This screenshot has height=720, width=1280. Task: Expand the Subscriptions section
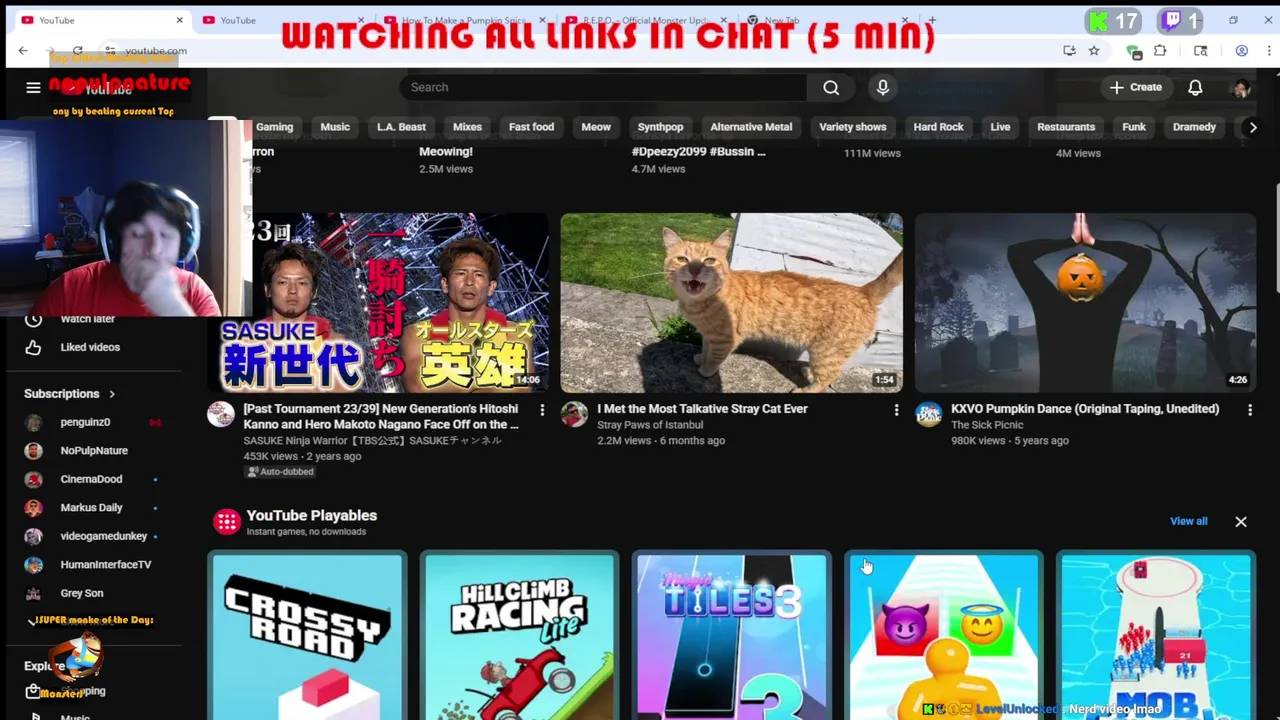coord(70,394)
